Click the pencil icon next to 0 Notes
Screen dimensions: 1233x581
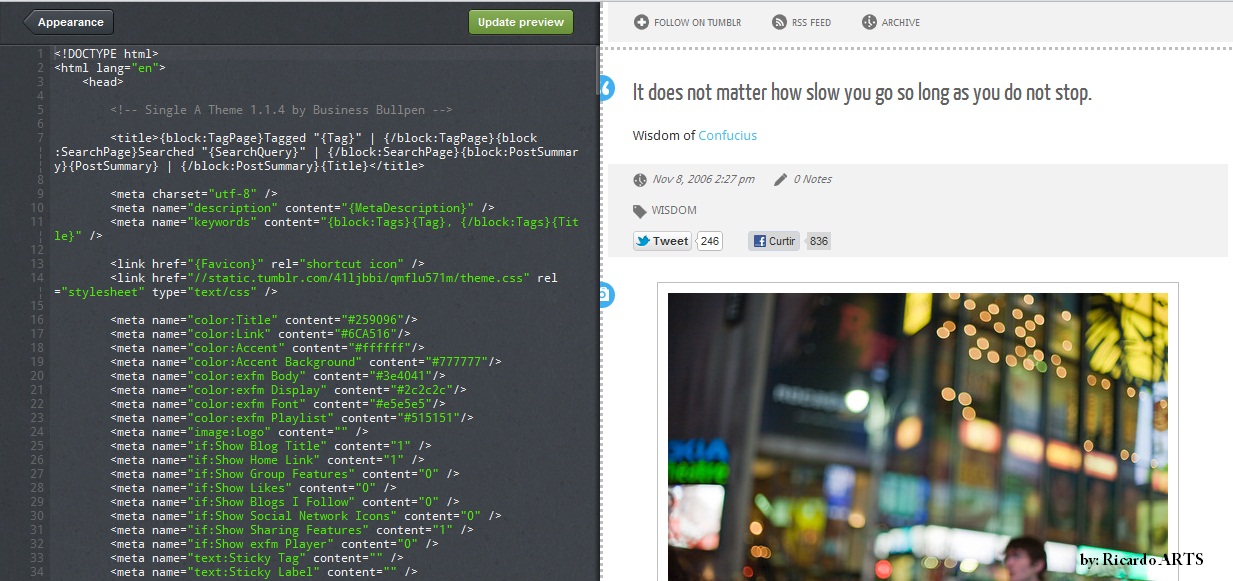click(781, 179)
